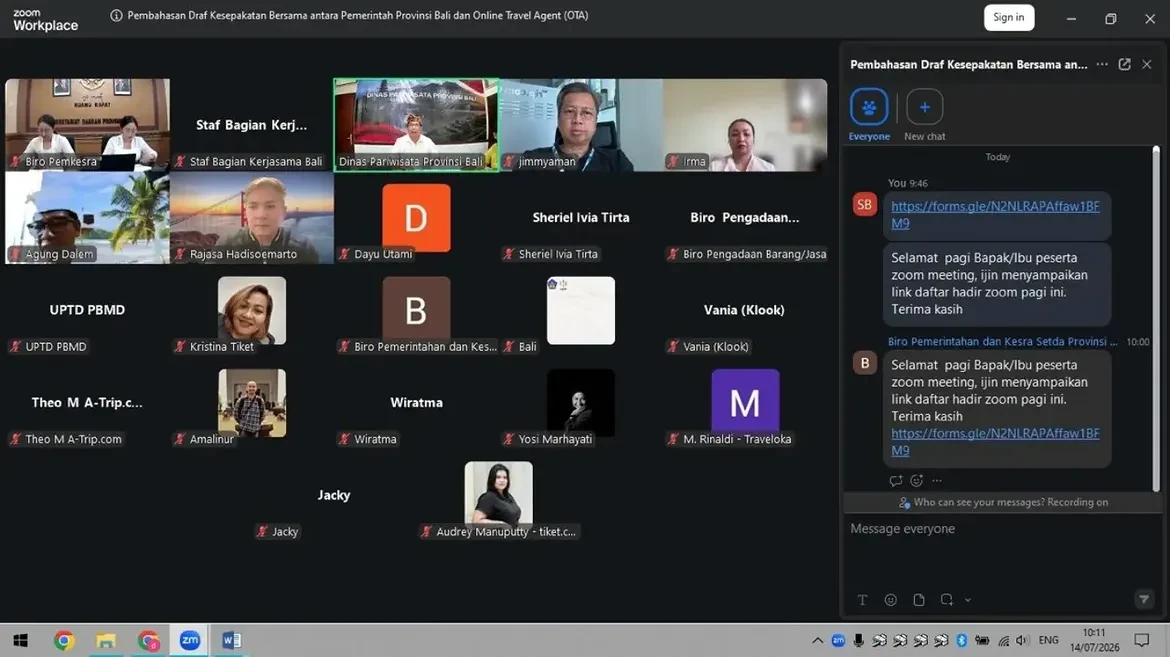This screenshot has width=1170, height=657.
Task: Open more options in the chat panel header
Action: pyautogui.click(x=1102, y=64)
